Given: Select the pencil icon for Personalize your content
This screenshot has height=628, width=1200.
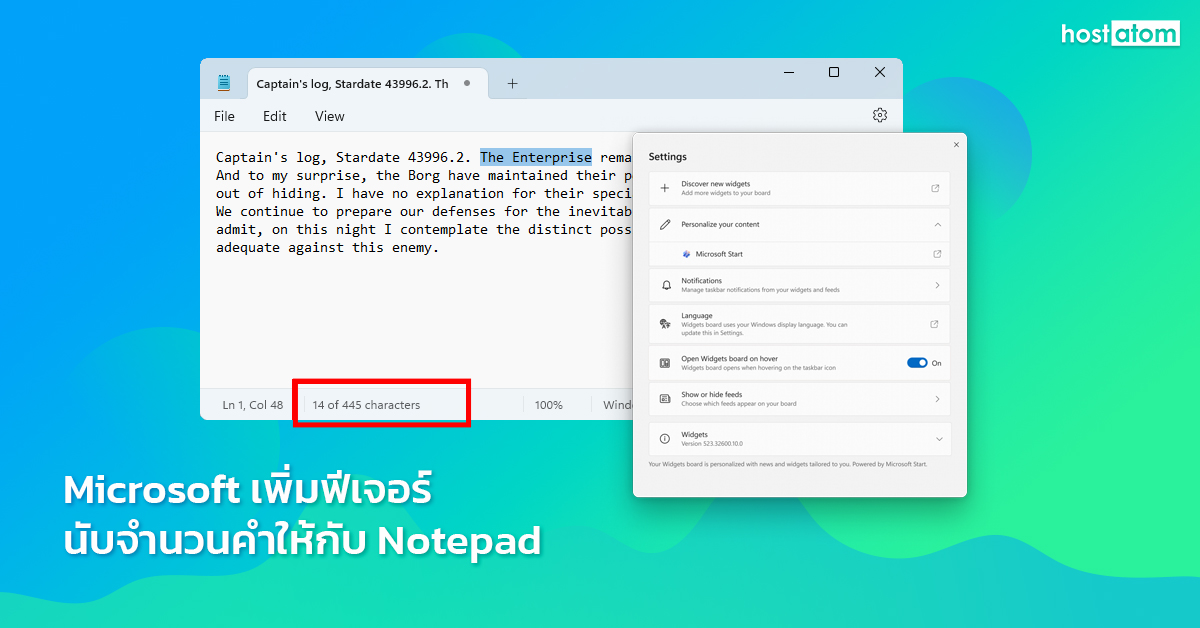Looking at the screenshot, I should 663,224.
